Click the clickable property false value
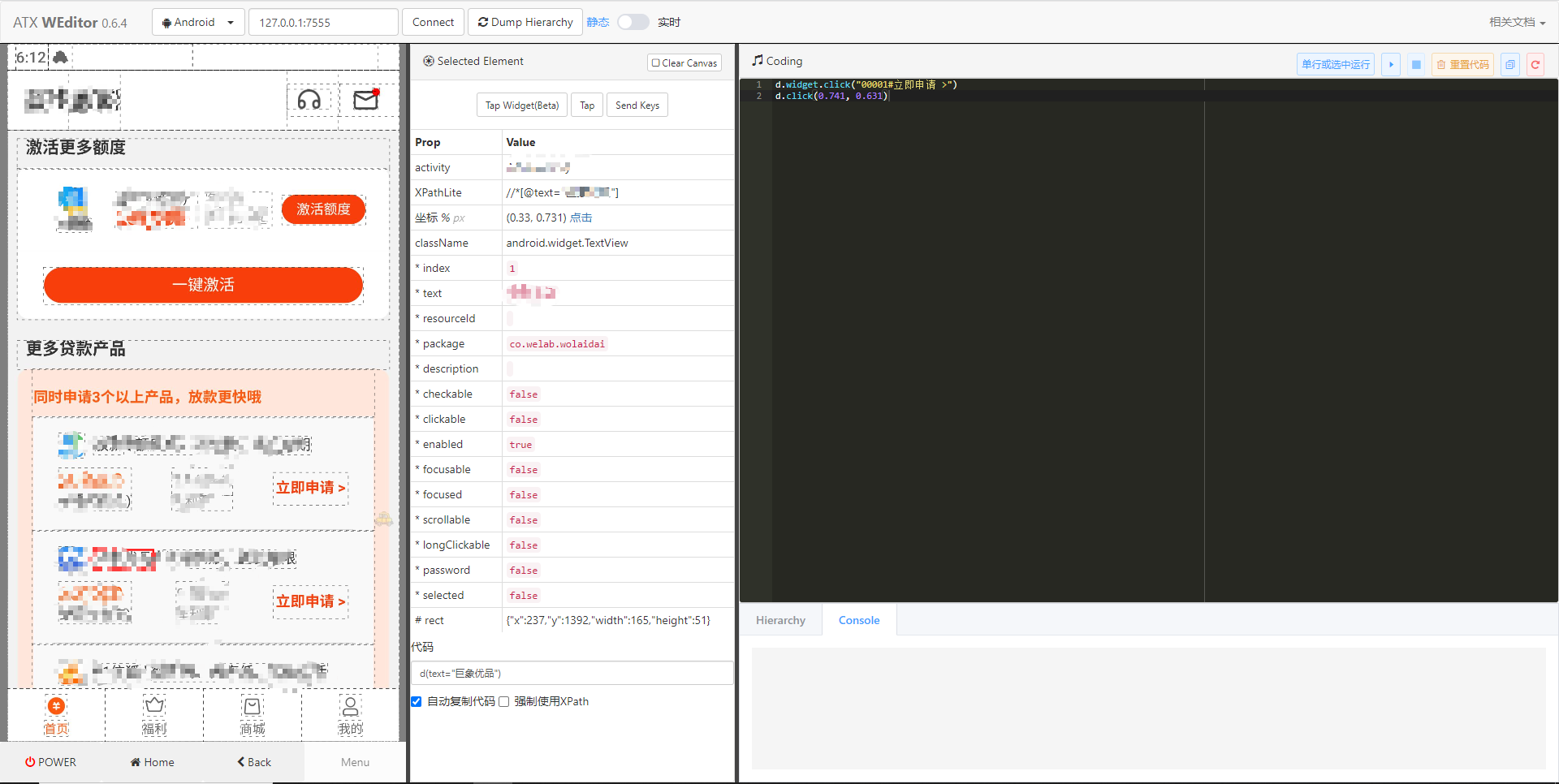The height and width of the screenshot is (784, 1559). (x=524, y=420)
